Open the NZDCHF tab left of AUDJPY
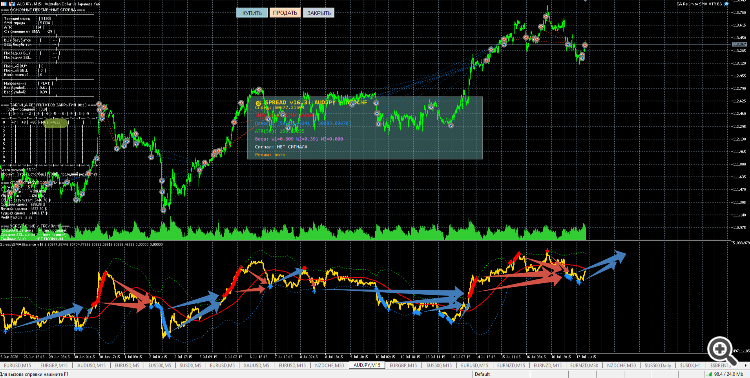The height and width of the screenshot is (378, 750). tap(330, 365)
